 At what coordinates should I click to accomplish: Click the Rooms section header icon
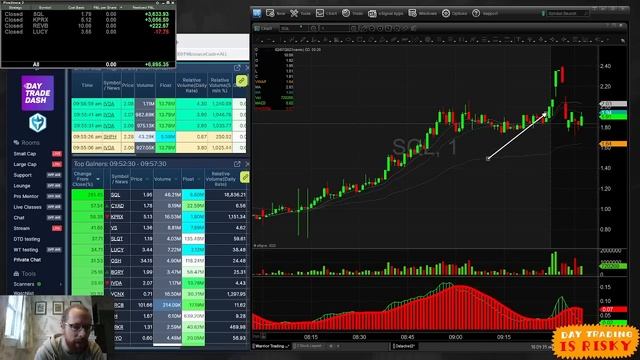[x=16, y=142]
